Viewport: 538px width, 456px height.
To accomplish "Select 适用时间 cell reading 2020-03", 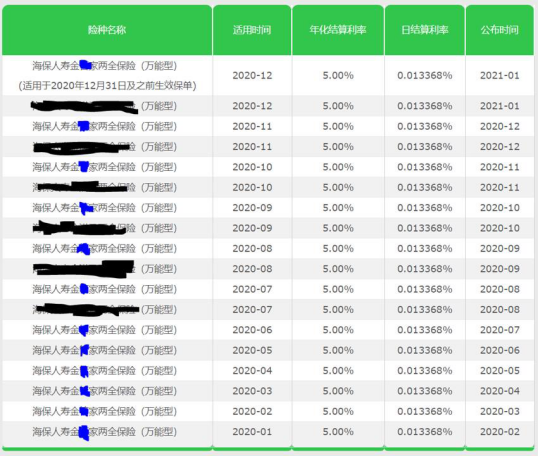I will click(x=252, y=391).
